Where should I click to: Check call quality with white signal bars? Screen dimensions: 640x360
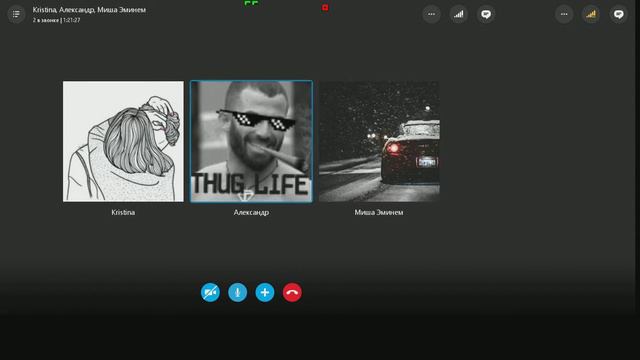[459, 14]
